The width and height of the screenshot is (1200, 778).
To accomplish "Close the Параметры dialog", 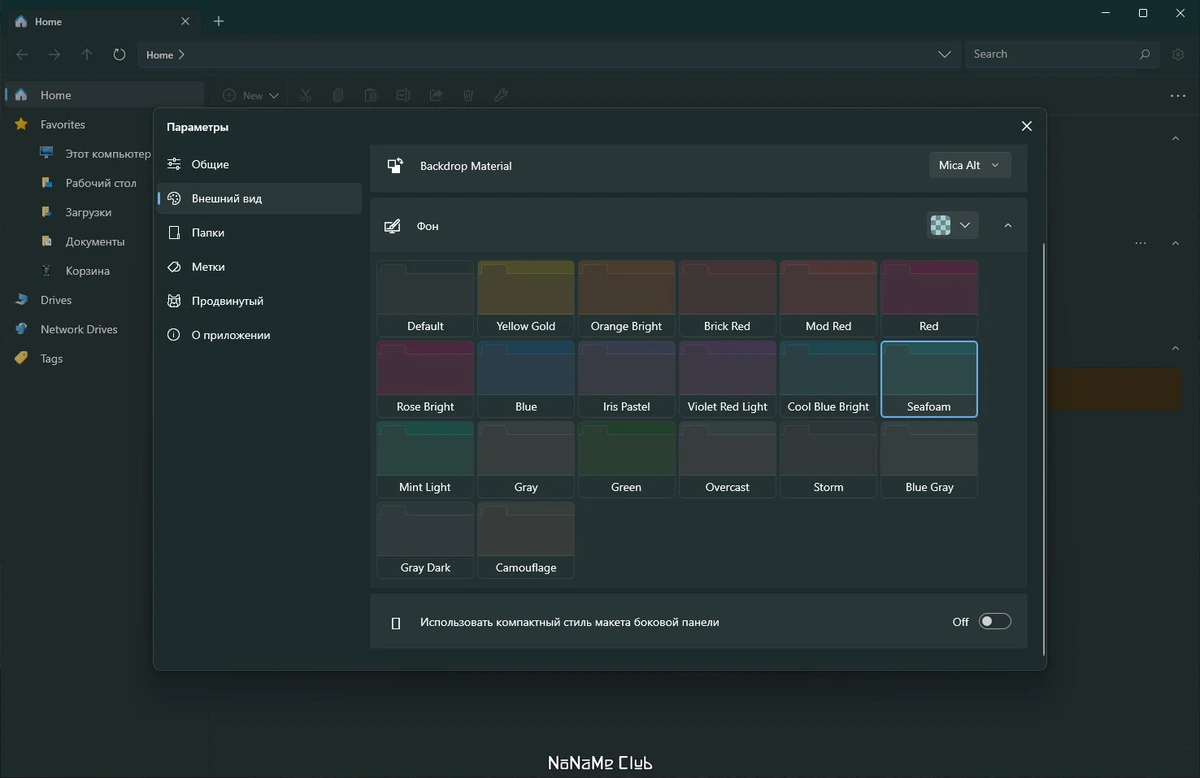I will click(1026, 126).
